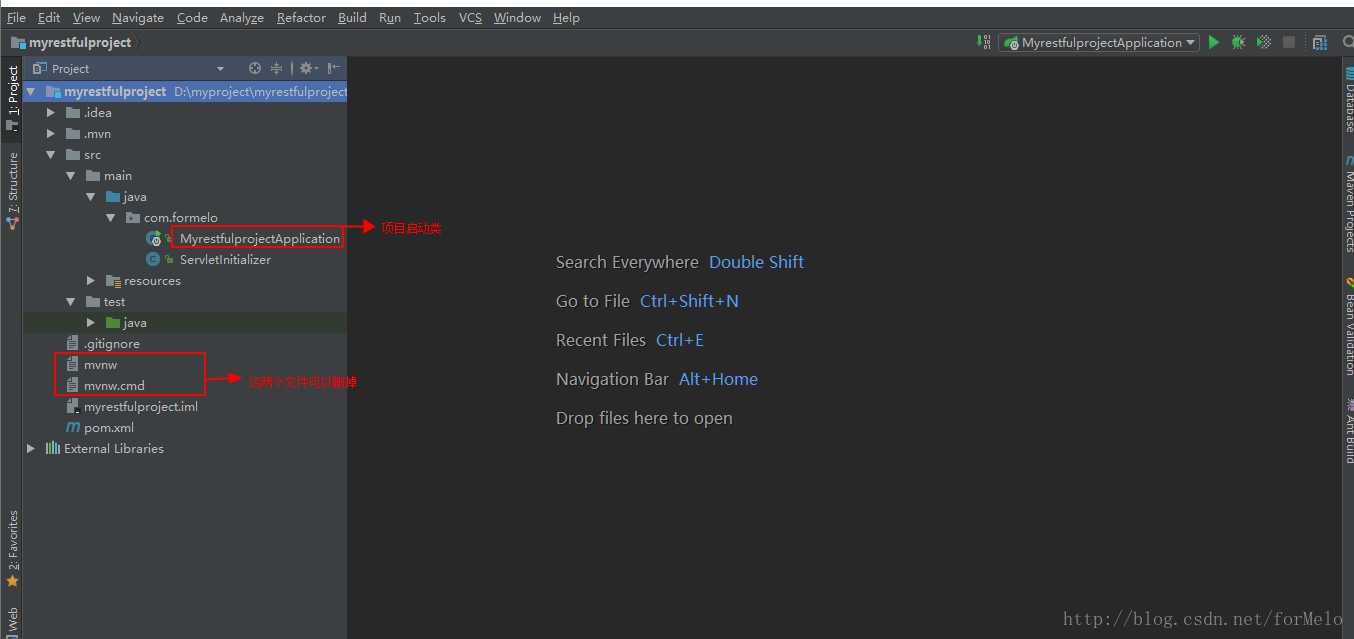Viewport: 1354px width, 639px height.
Task: Click myrestfulproject breadcrumb in navigation bar
Action: point(70,42)
